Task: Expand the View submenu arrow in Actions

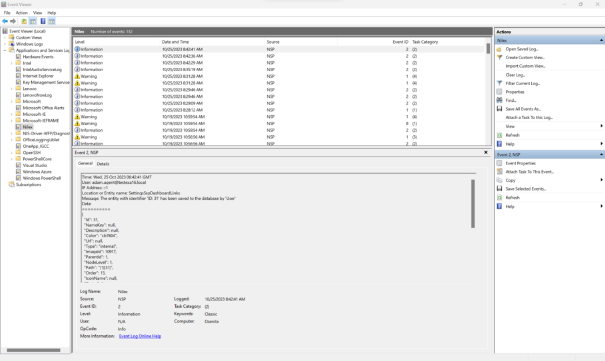Action: tap(601, 126)
